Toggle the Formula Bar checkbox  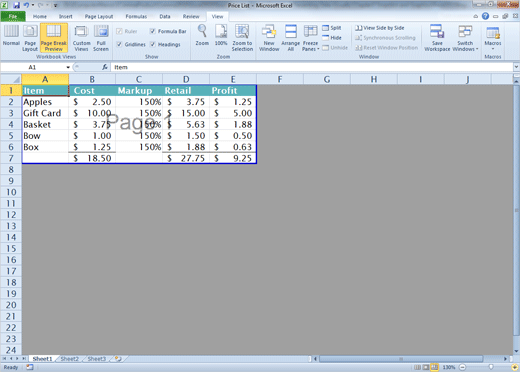[152, 31]
